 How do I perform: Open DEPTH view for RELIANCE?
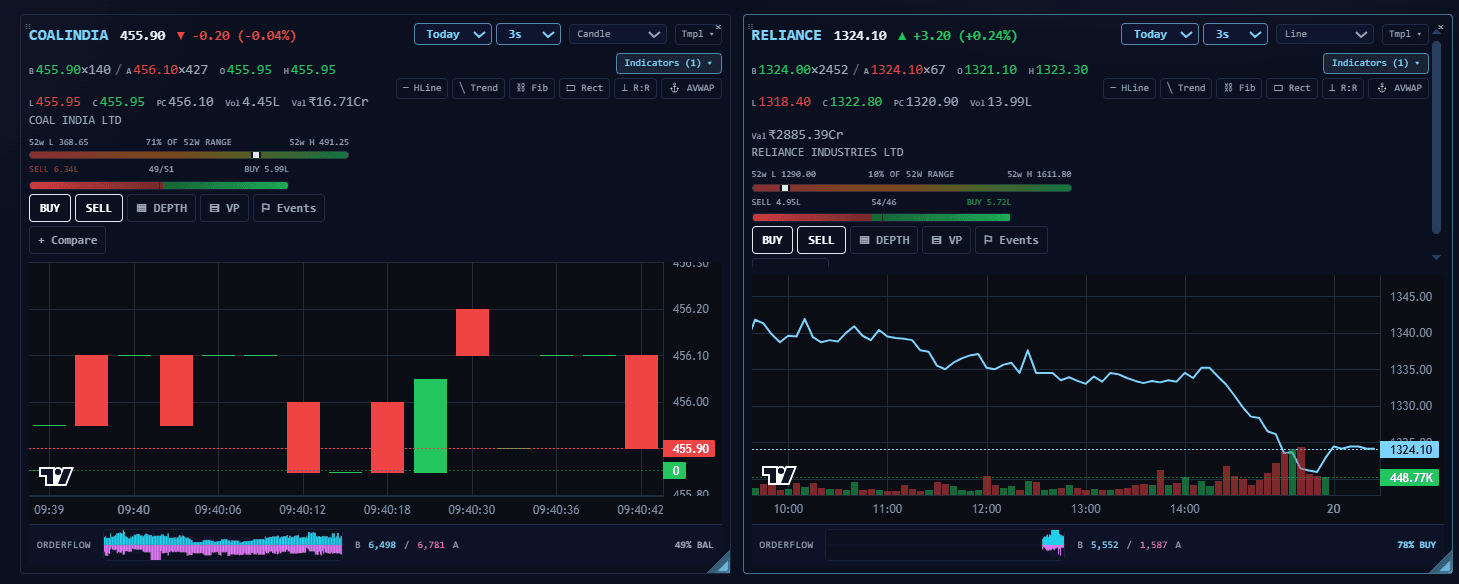[x=884, y=240]
